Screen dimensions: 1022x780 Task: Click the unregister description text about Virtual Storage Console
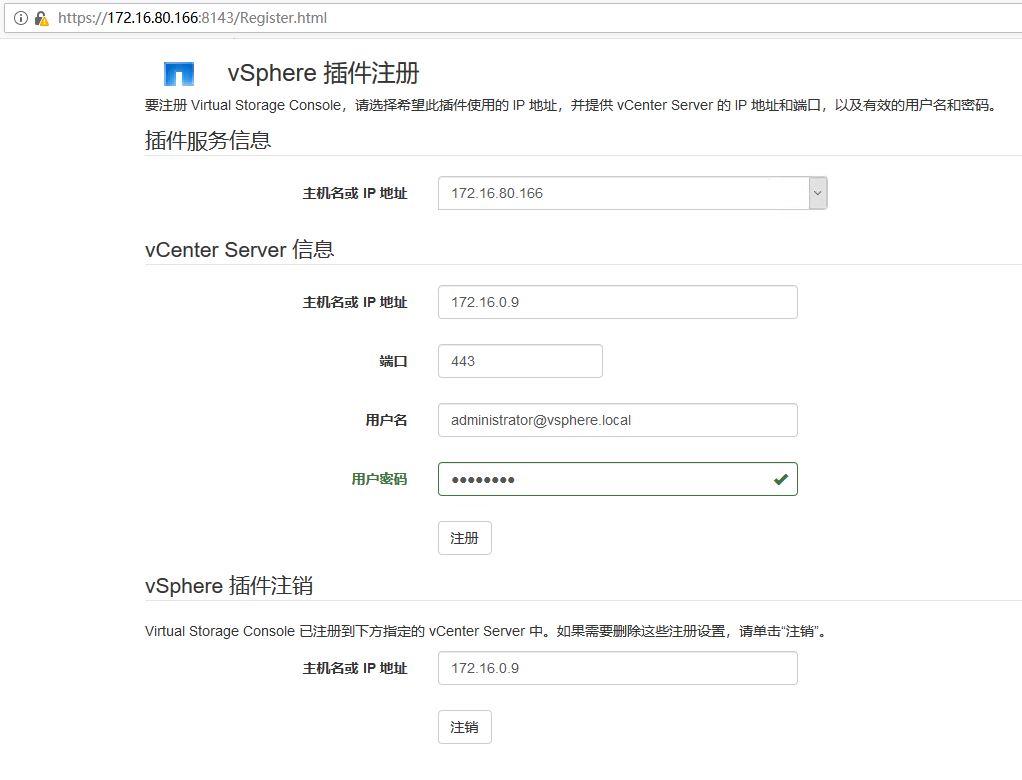486,631
